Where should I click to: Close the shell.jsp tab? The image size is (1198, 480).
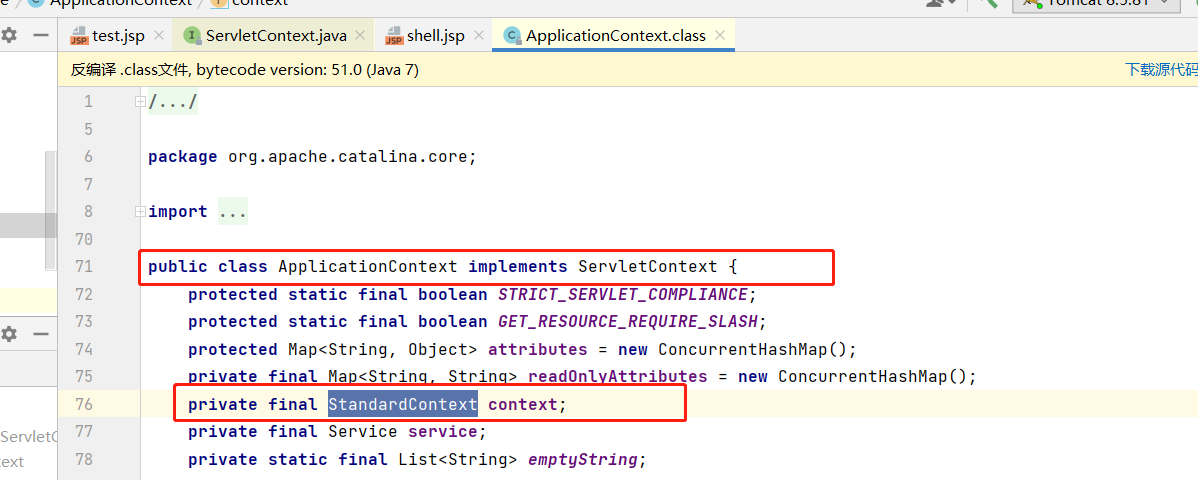[x=479, y=36]
